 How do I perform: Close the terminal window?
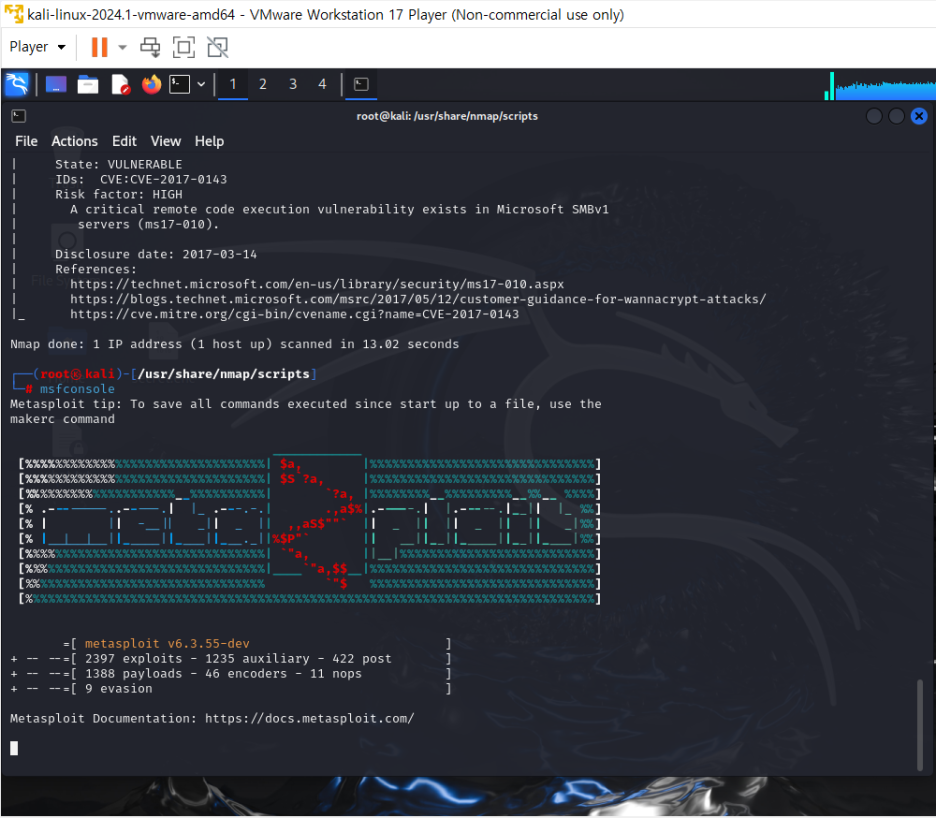(x=919, y=116)
